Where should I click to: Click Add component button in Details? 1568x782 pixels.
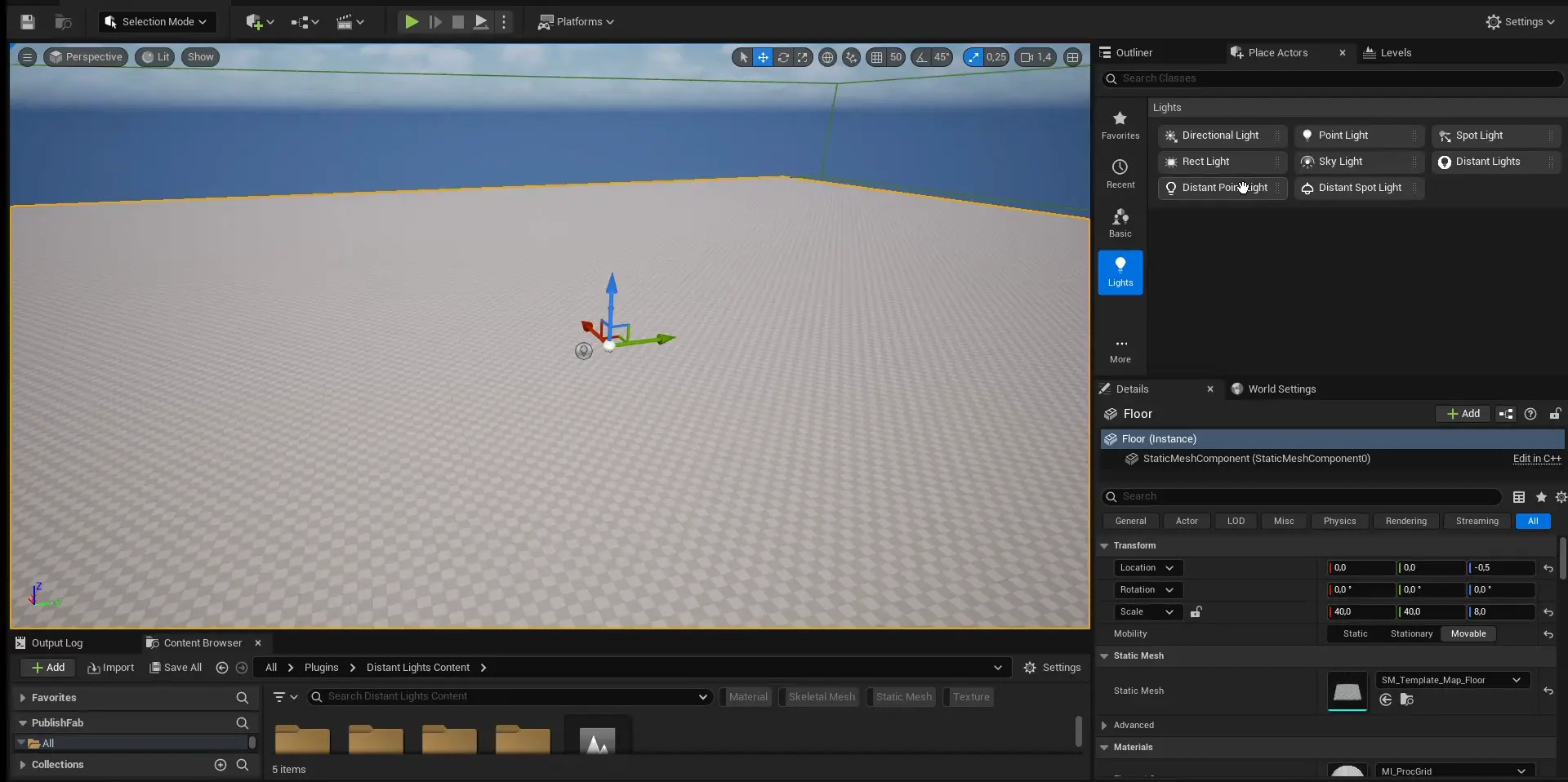[1463, 414]
